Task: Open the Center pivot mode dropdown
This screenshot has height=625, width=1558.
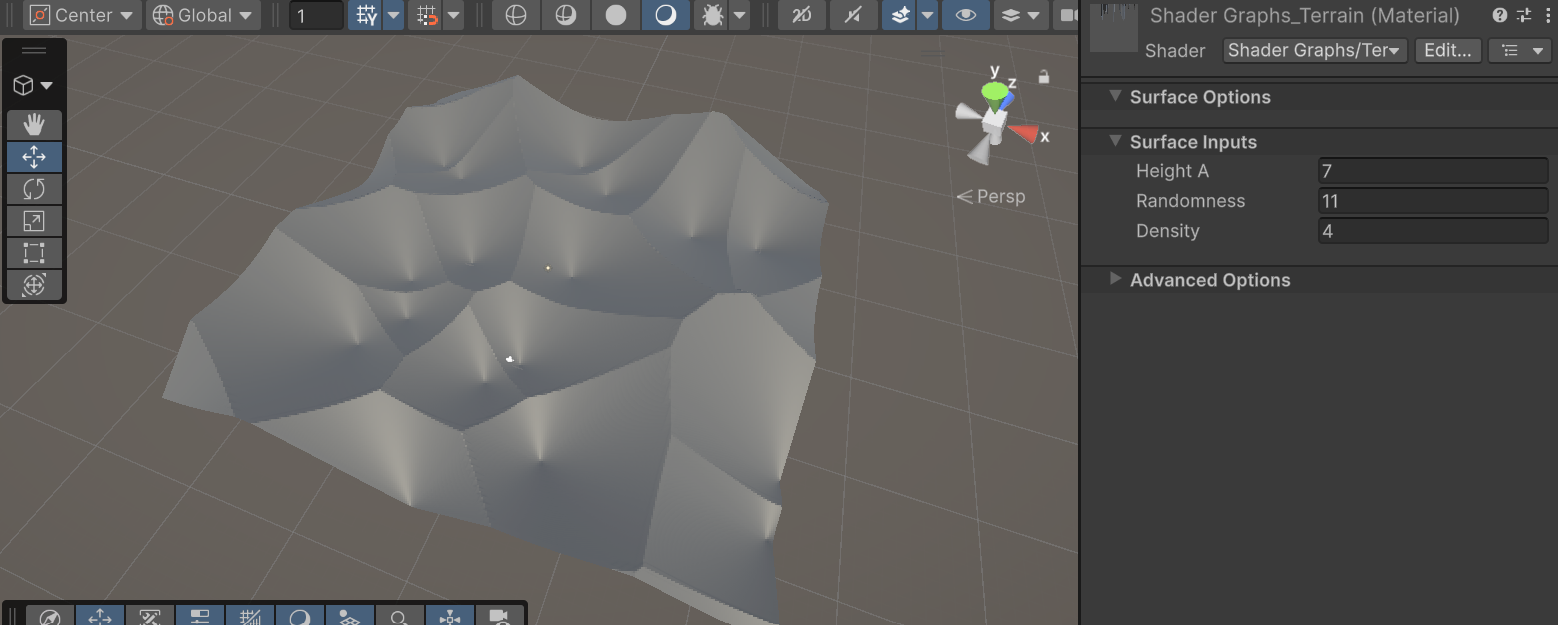Action: coord(82,15)
